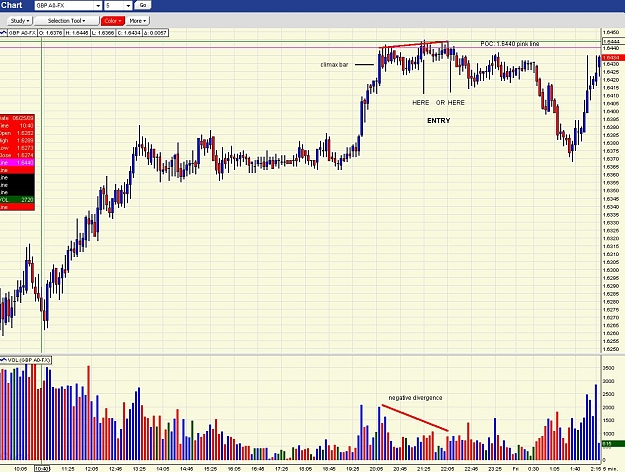Click the close value C: 1.6434
Screen dimensions: 625x473
(x=129, y=33)
